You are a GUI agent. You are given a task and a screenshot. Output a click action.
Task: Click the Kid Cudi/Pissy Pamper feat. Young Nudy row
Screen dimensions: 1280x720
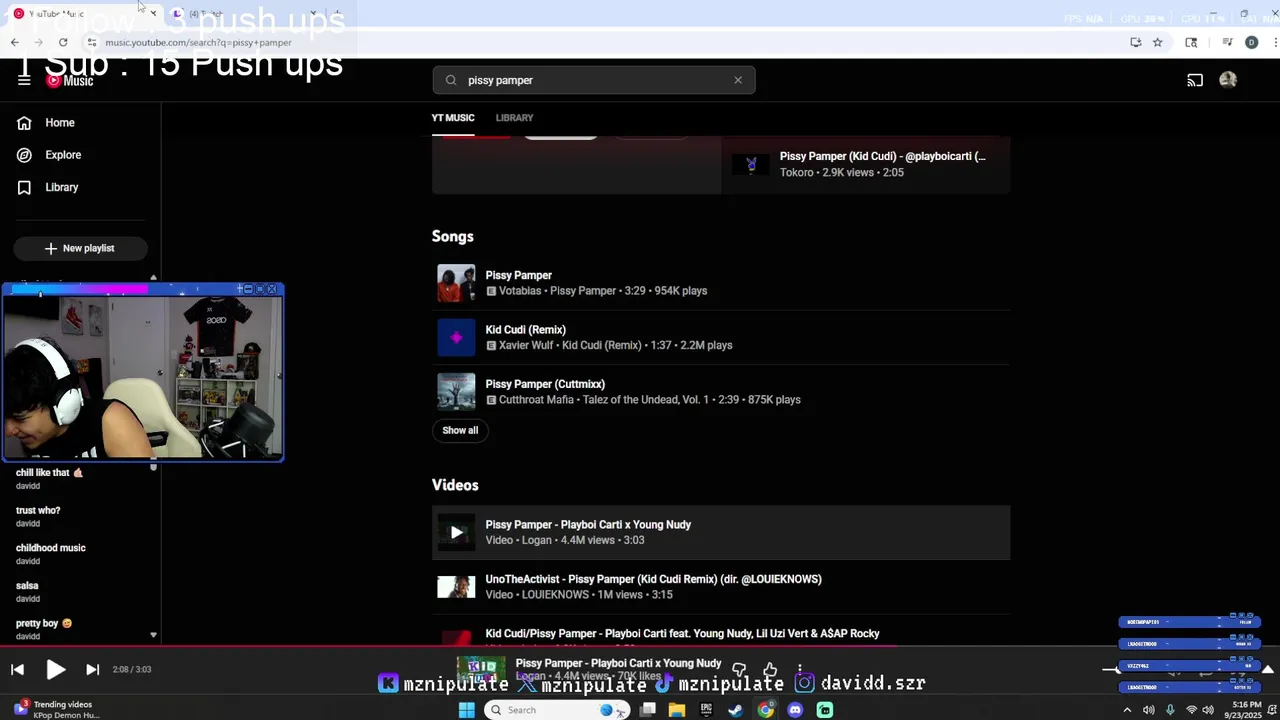click(x=721, y=633)
